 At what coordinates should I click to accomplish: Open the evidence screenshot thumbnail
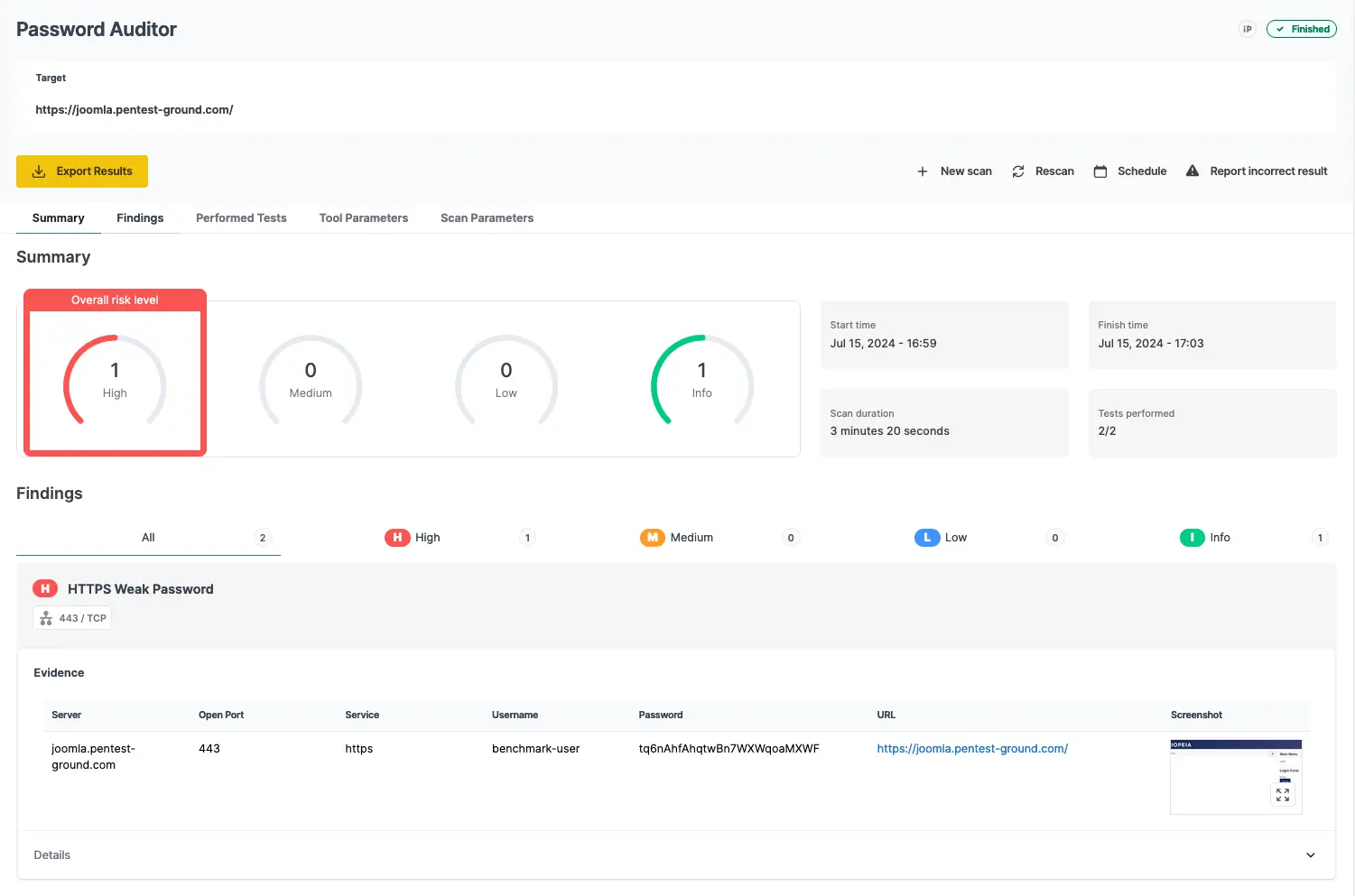(1236, 776)
